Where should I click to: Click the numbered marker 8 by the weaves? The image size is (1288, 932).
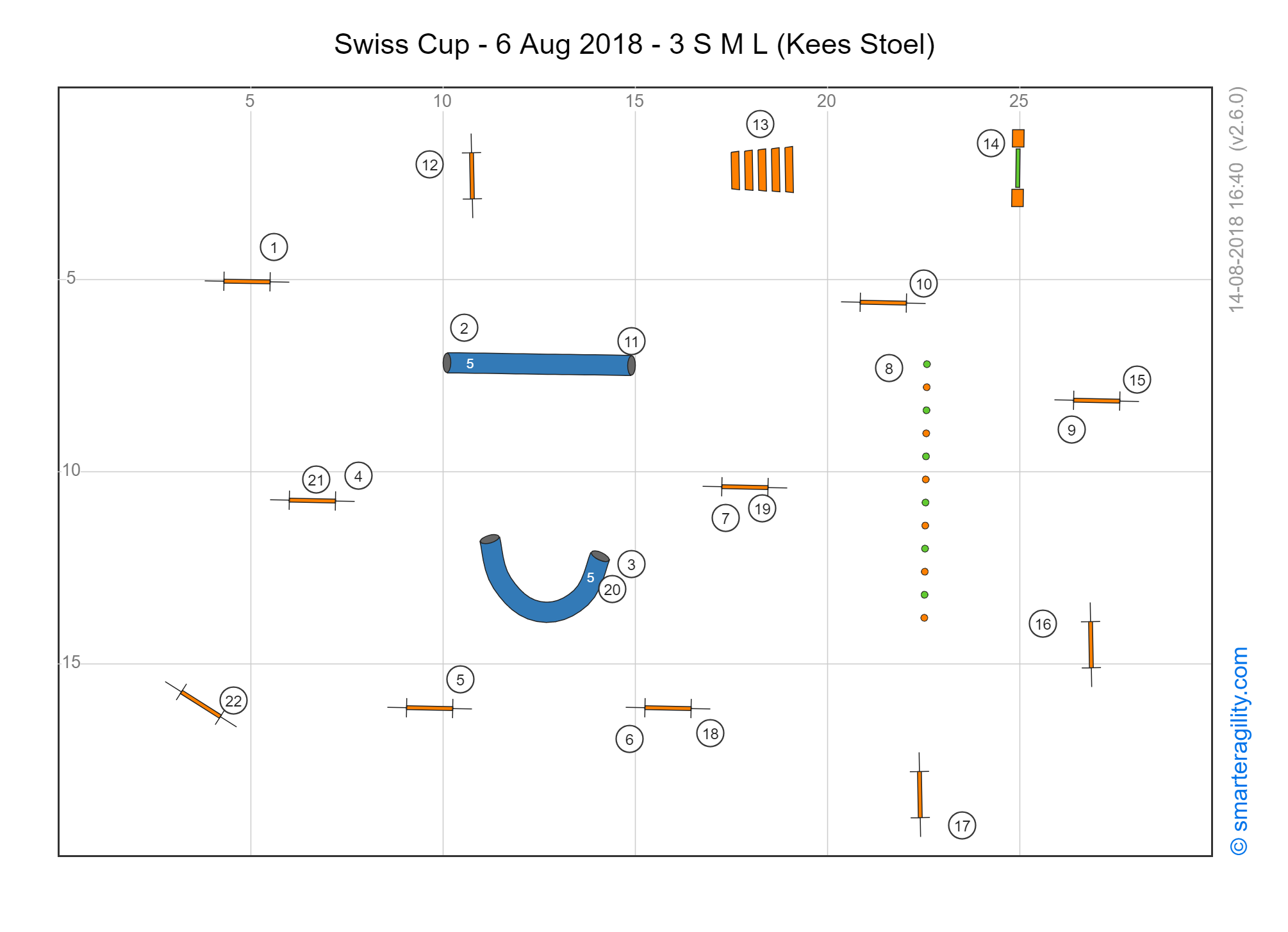click(x=889, y=368)
